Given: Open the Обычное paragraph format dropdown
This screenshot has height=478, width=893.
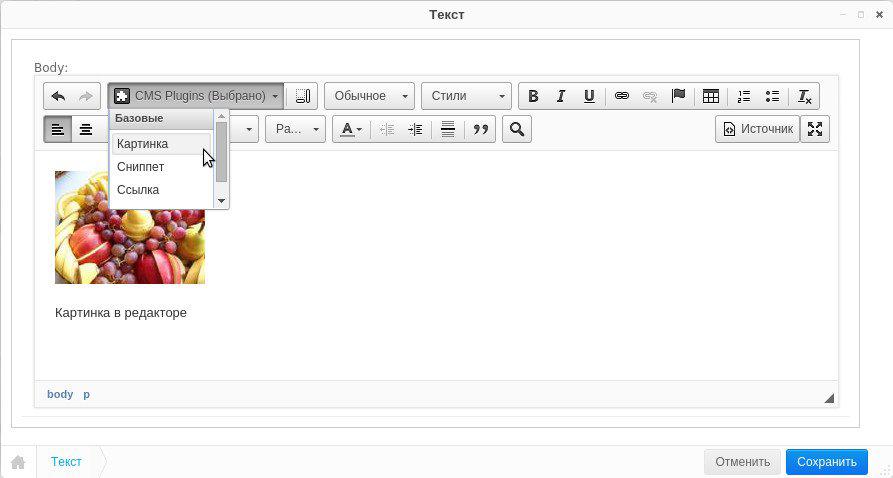Looking at the screenshot, I should coord(368,96).
